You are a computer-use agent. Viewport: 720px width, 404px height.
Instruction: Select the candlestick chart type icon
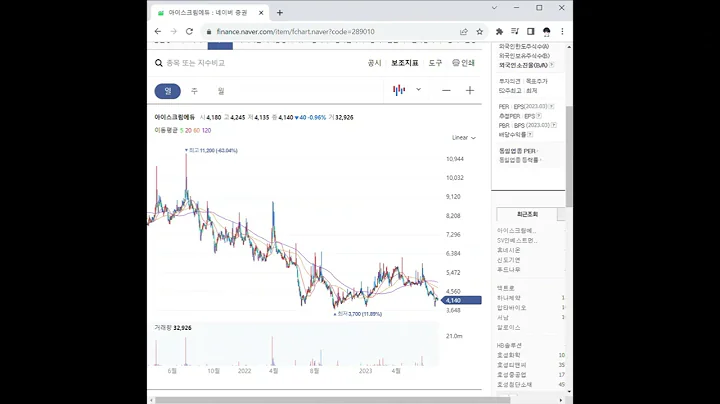click(399, 90)
